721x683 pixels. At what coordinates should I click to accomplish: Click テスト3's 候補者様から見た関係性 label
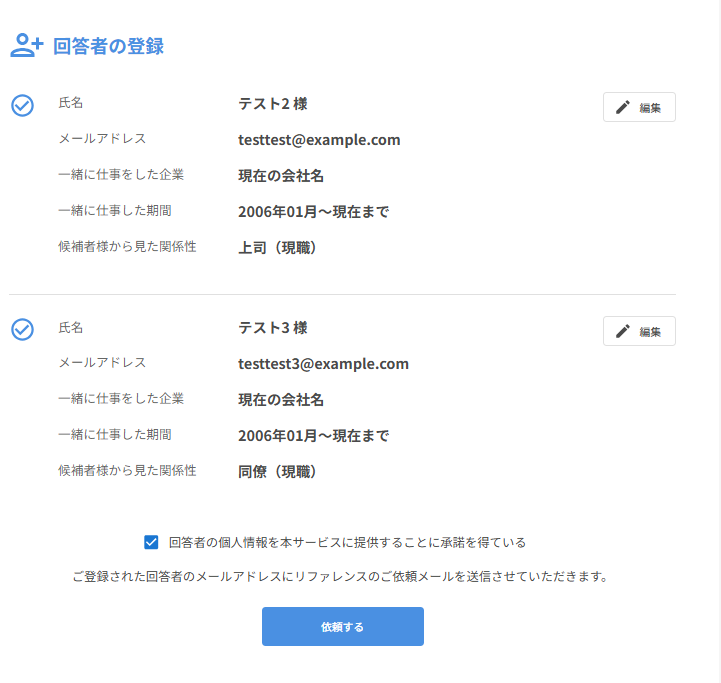coord(127,470)
